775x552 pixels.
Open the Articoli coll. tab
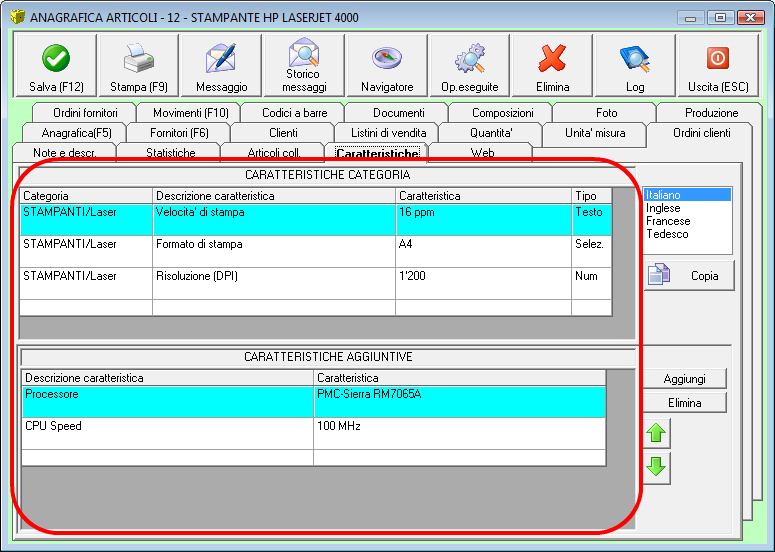[274, 153]
